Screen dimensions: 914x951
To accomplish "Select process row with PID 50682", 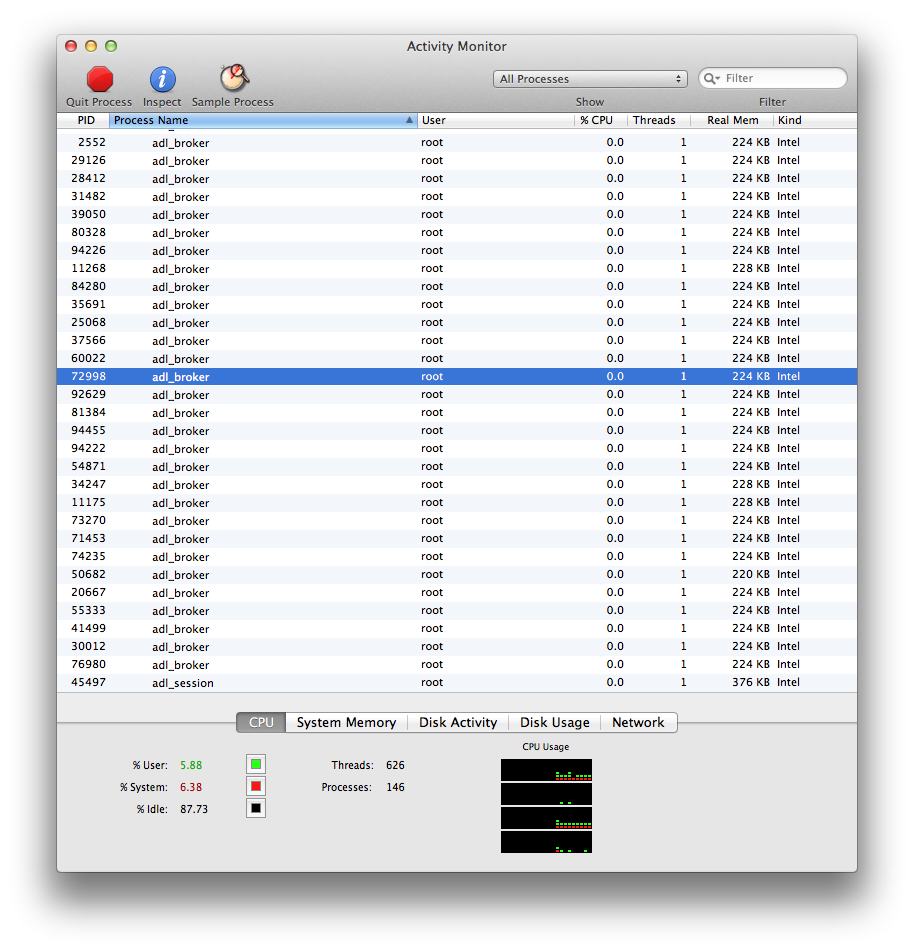I will point(457,574).
